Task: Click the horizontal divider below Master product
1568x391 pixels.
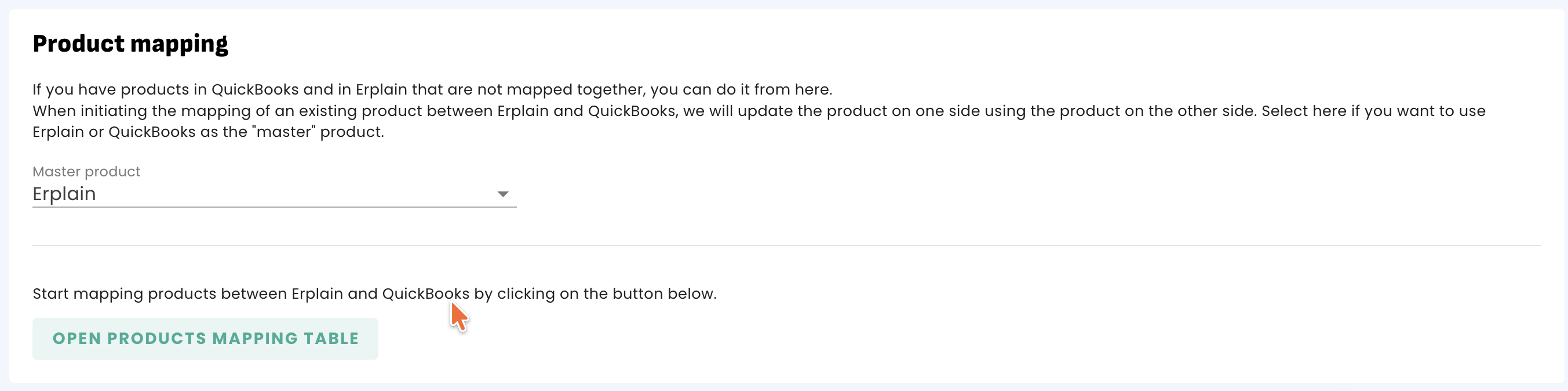Action: click(x=786, y=245)
